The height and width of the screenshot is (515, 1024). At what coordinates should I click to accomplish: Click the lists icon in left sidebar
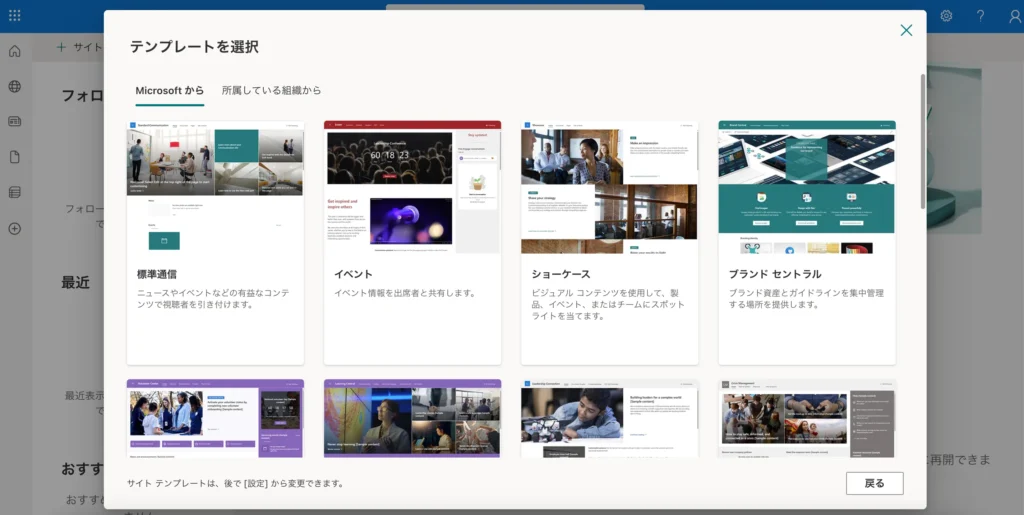(x=14, y=192)
